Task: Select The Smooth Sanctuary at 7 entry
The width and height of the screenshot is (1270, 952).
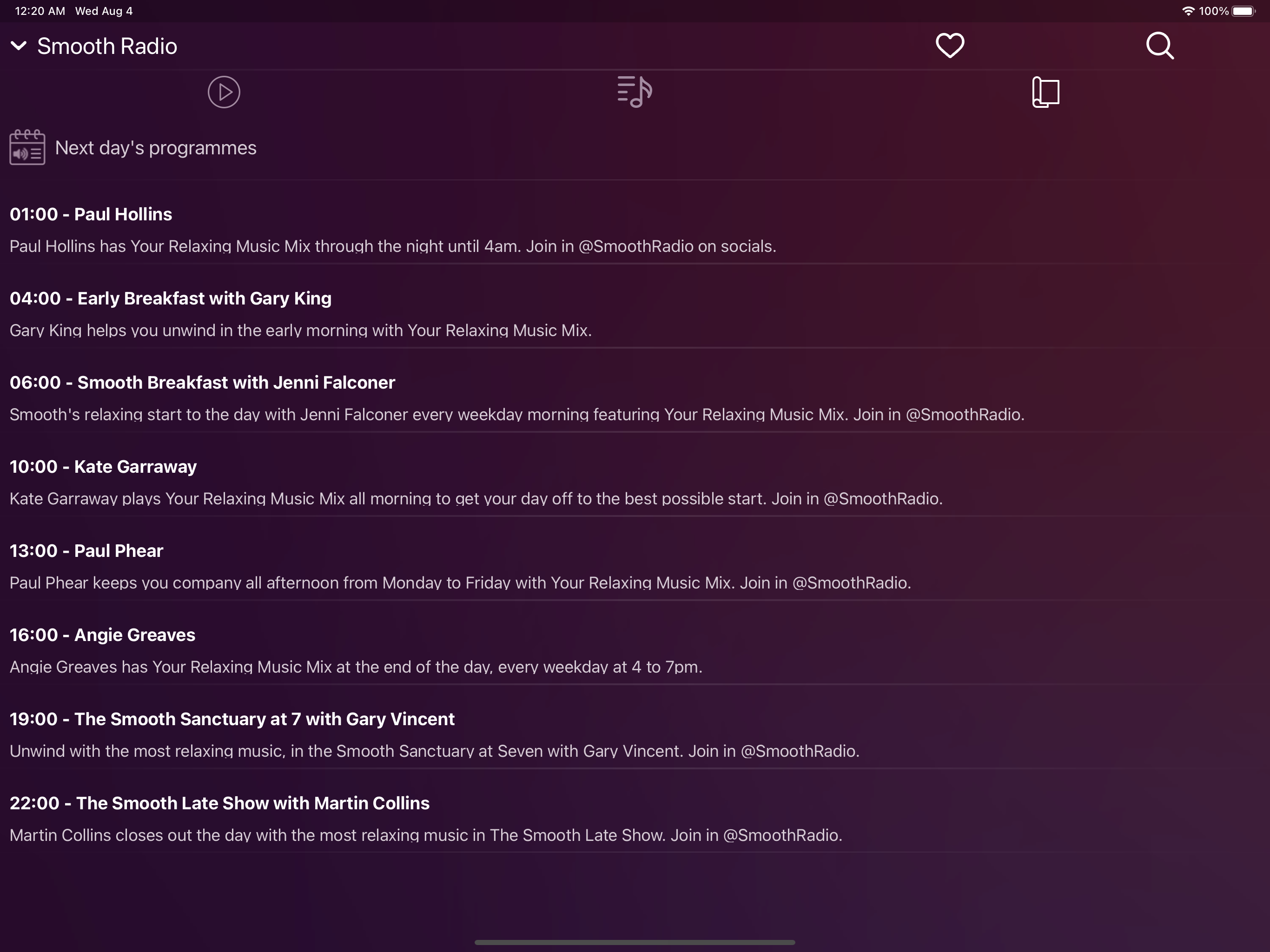Action: point(232,719)
